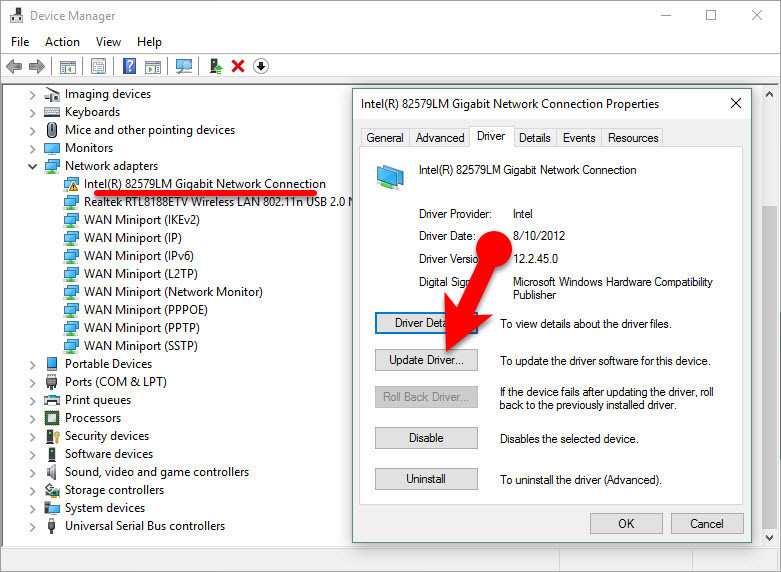
Task: Click the Disable button
Action: [x=426, y=438]
